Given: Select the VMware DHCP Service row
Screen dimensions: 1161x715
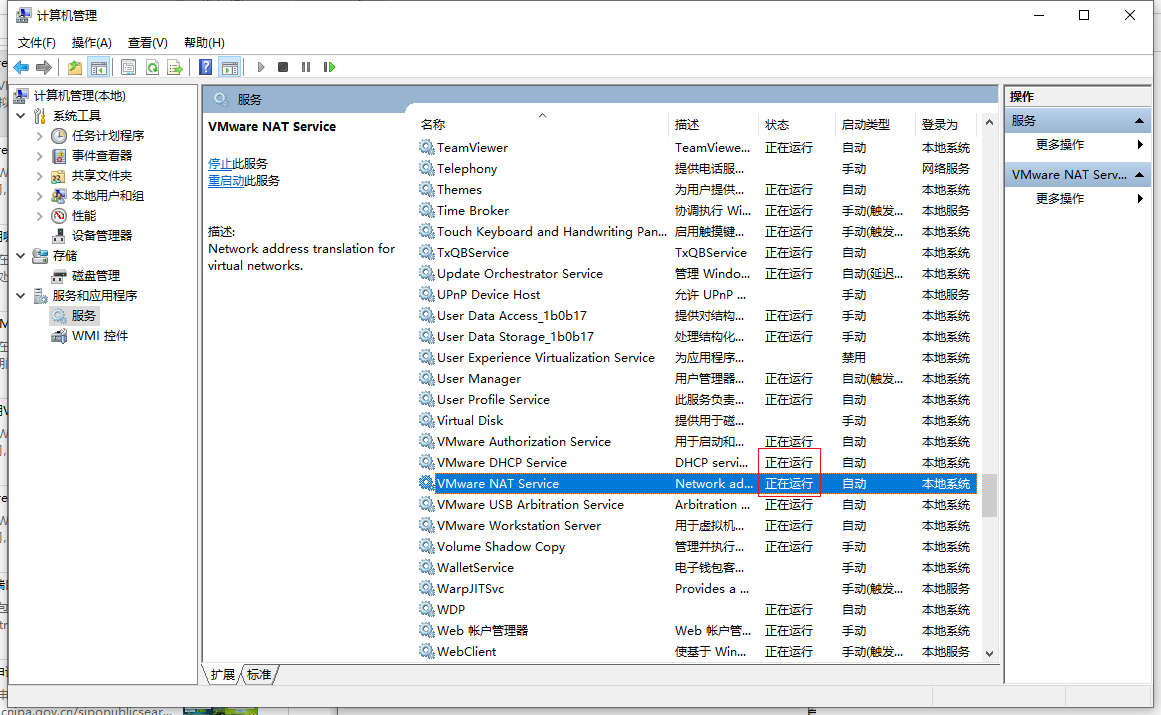Looking at the screenshot, I should tap(696, 463).
